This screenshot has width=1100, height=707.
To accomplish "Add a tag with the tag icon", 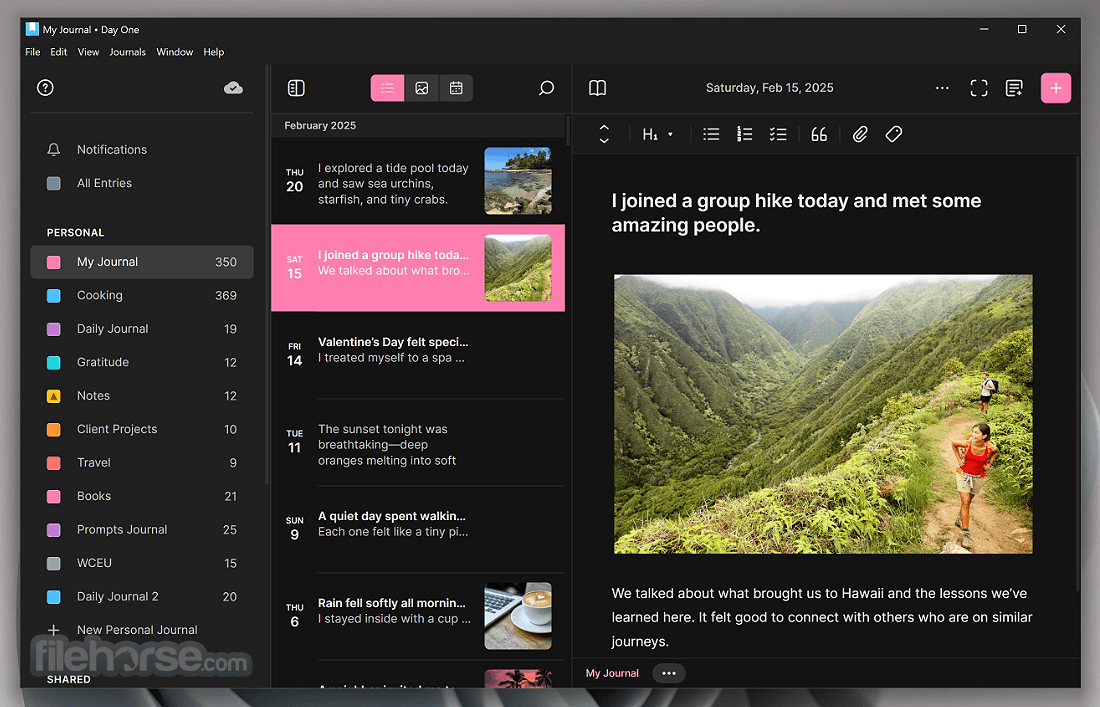I will pyautogui.click(x=893, y=134).
